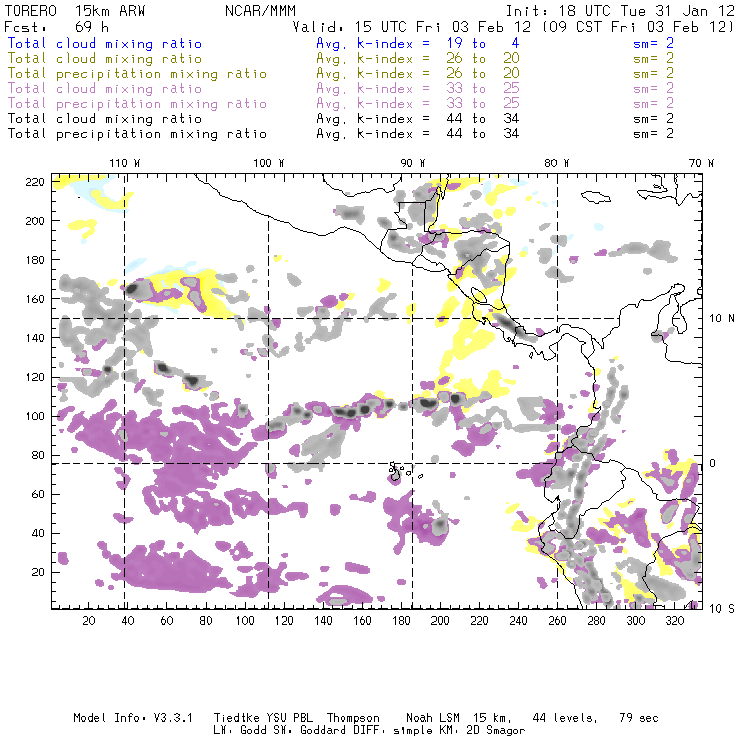Click the '70 W' longitude label
The image size is (740, 740).
point(701,163)
